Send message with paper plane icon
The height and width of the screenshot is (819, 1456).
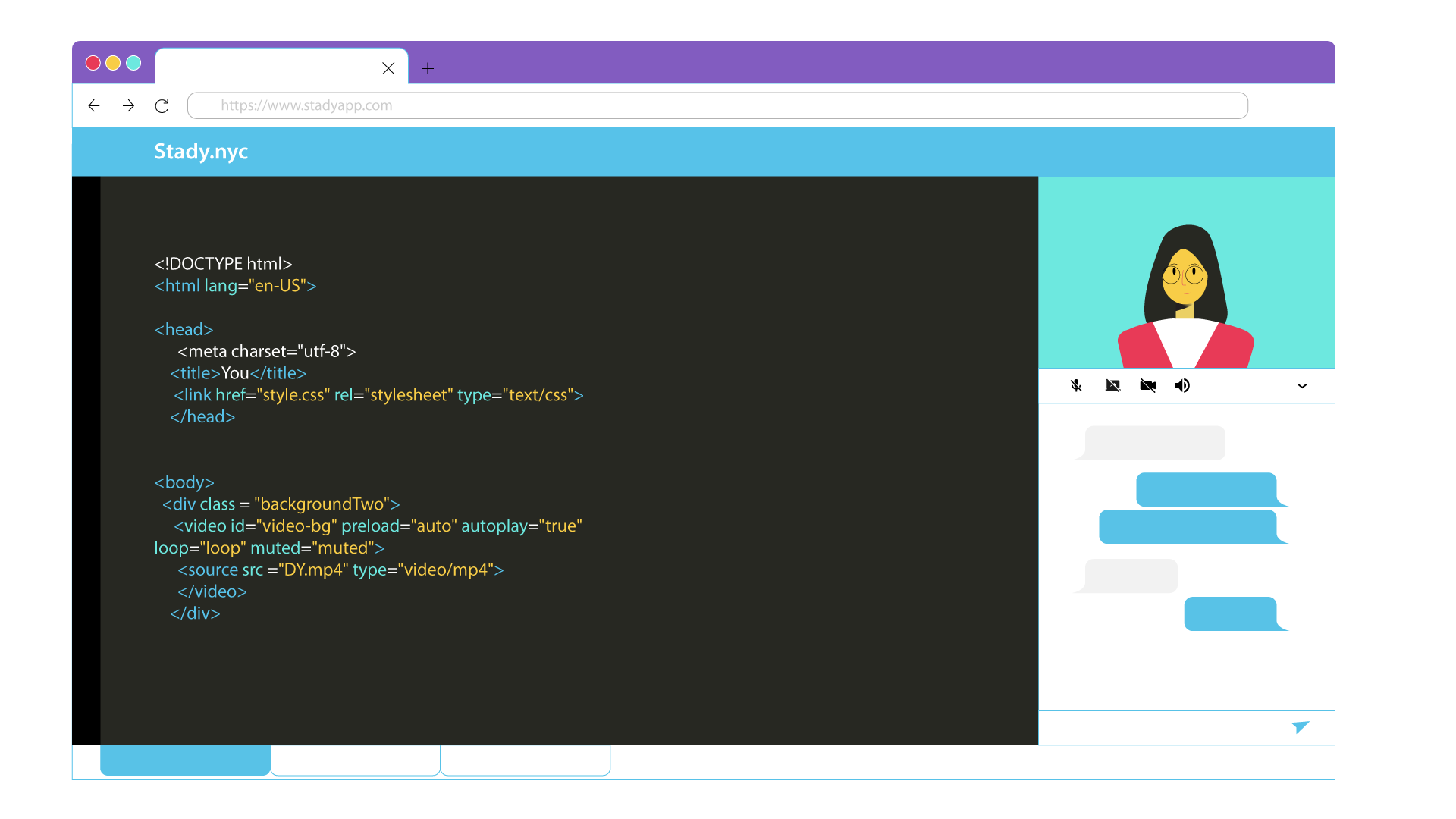pyautogui.click(x=1300, y=727)
